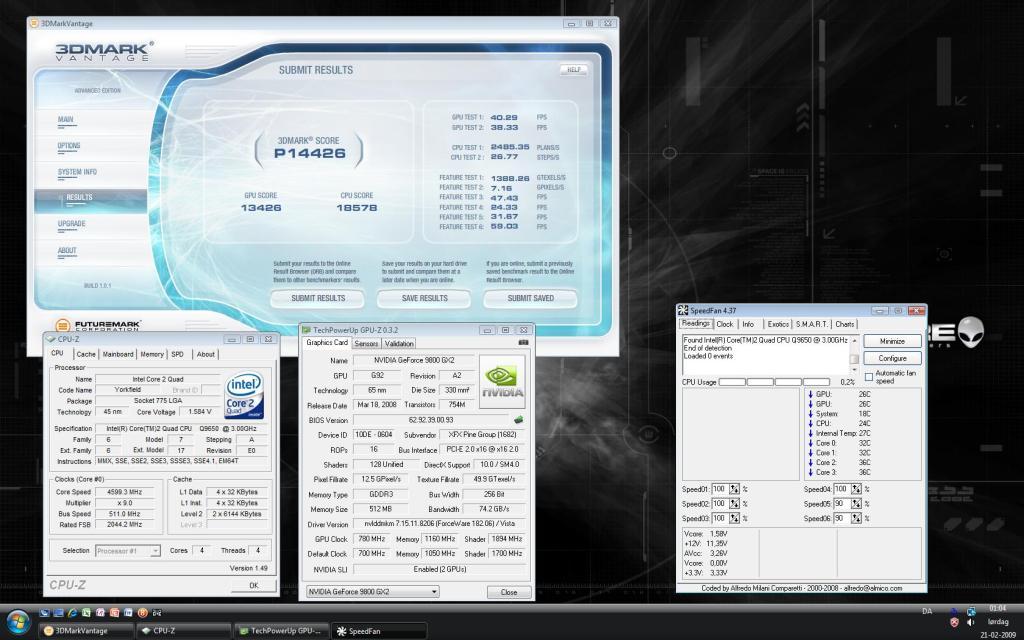Click the Intel Core 2 Quad logo in CPU-Z

[244, 395]
